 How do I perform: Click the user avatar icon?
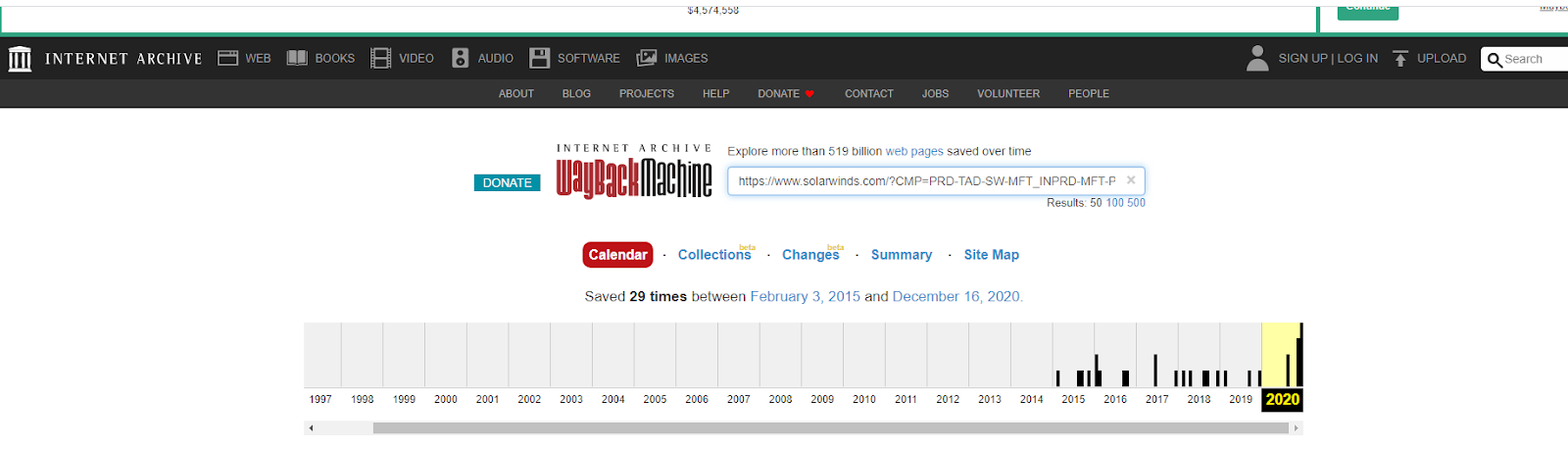(1257, 58)
